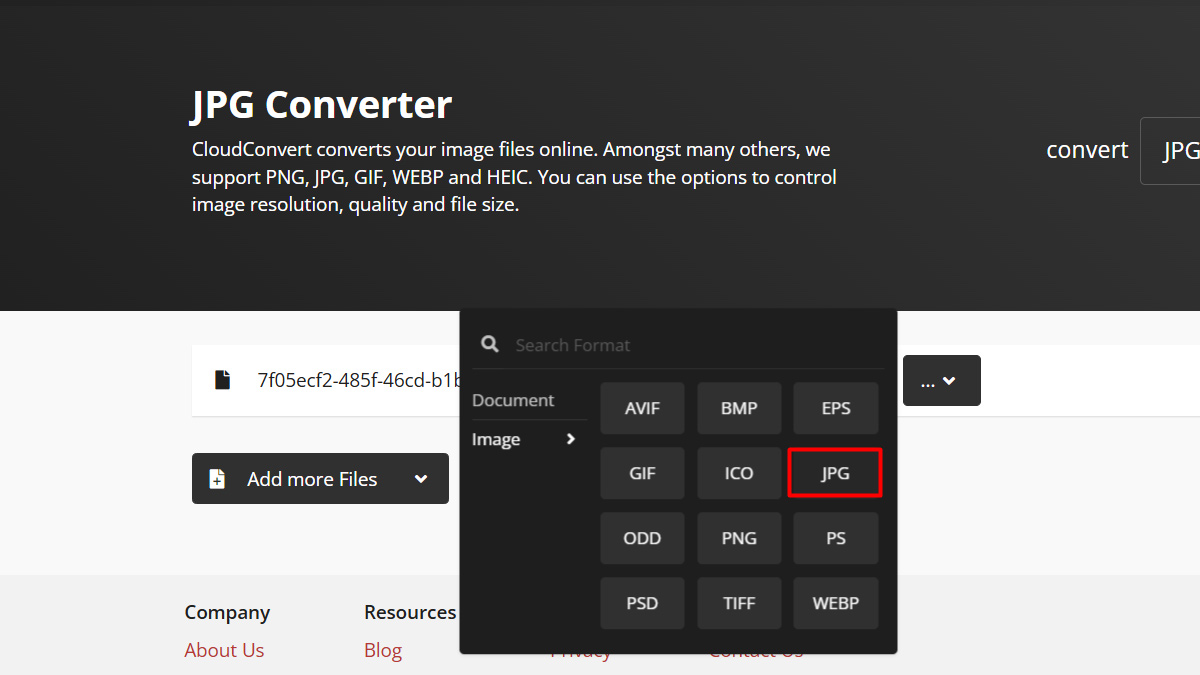Image resolution: width=1200 pixels, height=675 pixels.
Task: Choose ICO format
Action: [739, 473]
